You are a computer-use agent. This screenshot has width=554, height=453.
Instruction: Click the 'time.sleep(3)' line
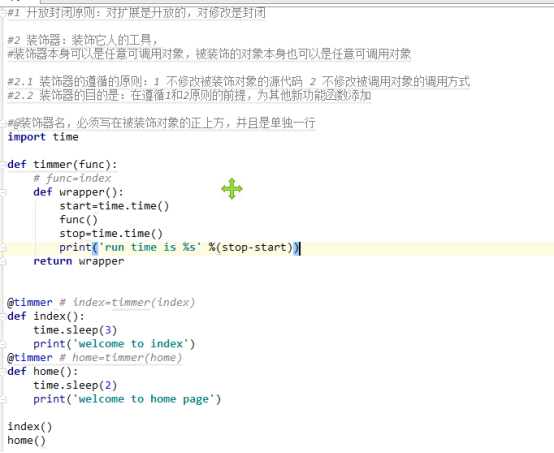pos(75,330)
